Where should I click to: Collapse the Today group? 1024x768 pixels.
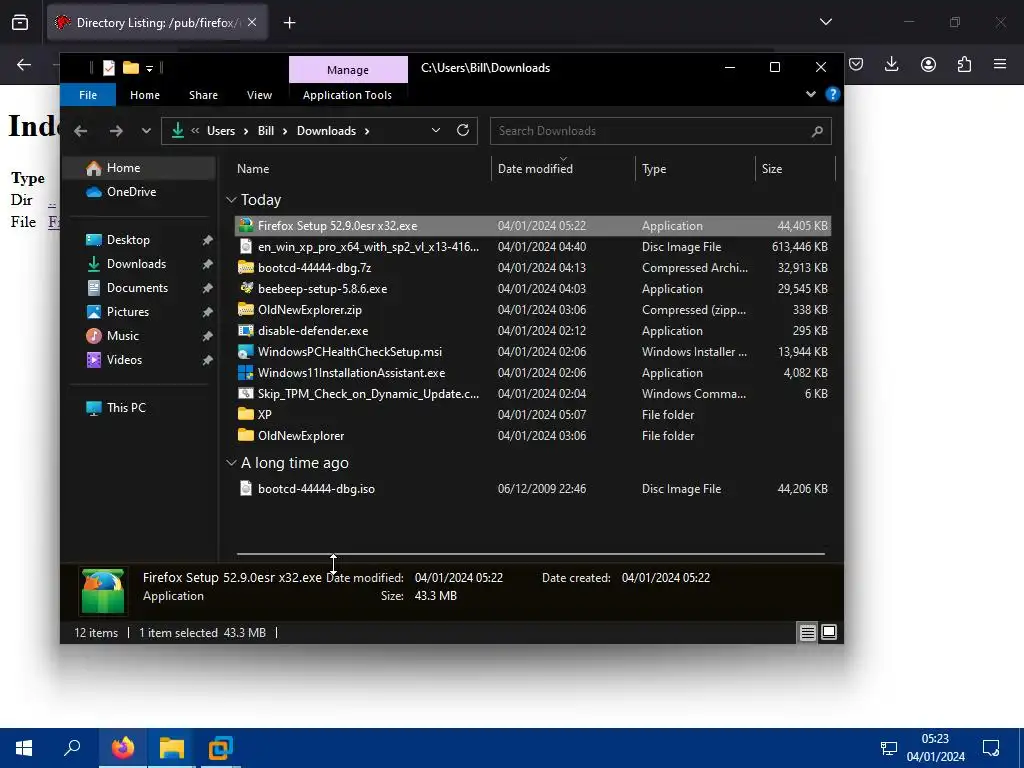point(231,200)
